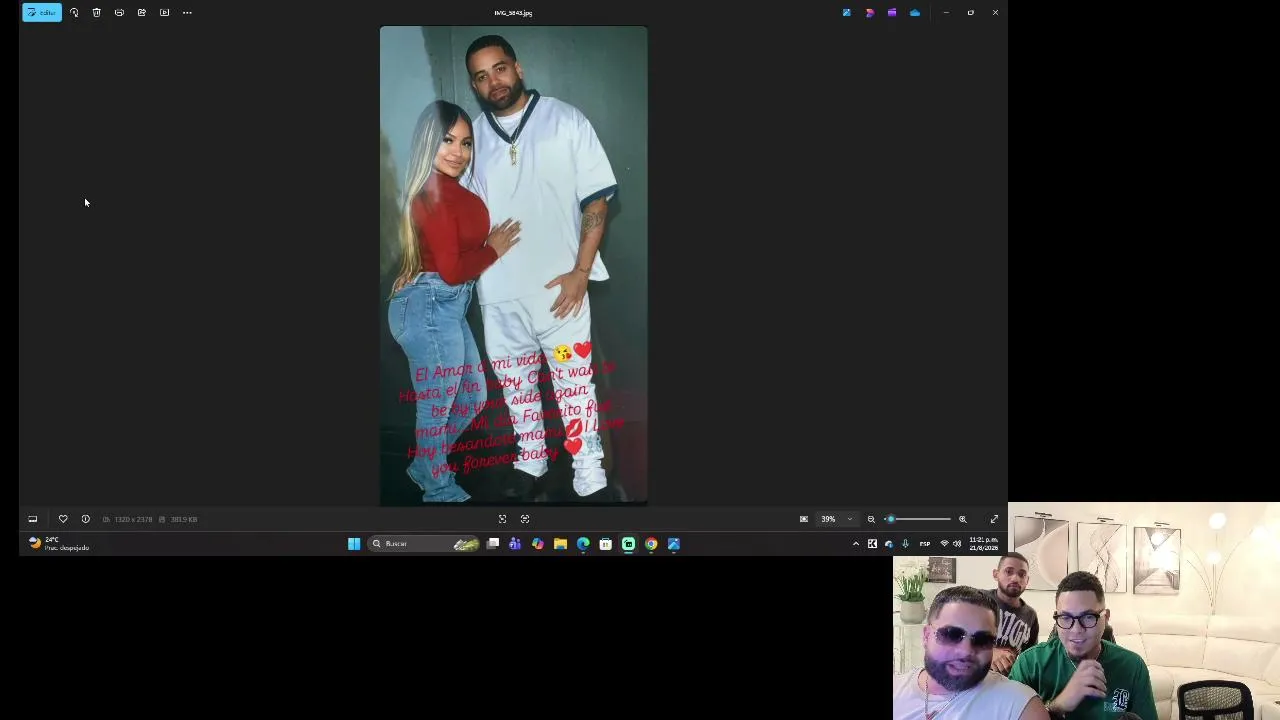
Task: Open the green app icon on the taskbar
Action: [628, 544]
